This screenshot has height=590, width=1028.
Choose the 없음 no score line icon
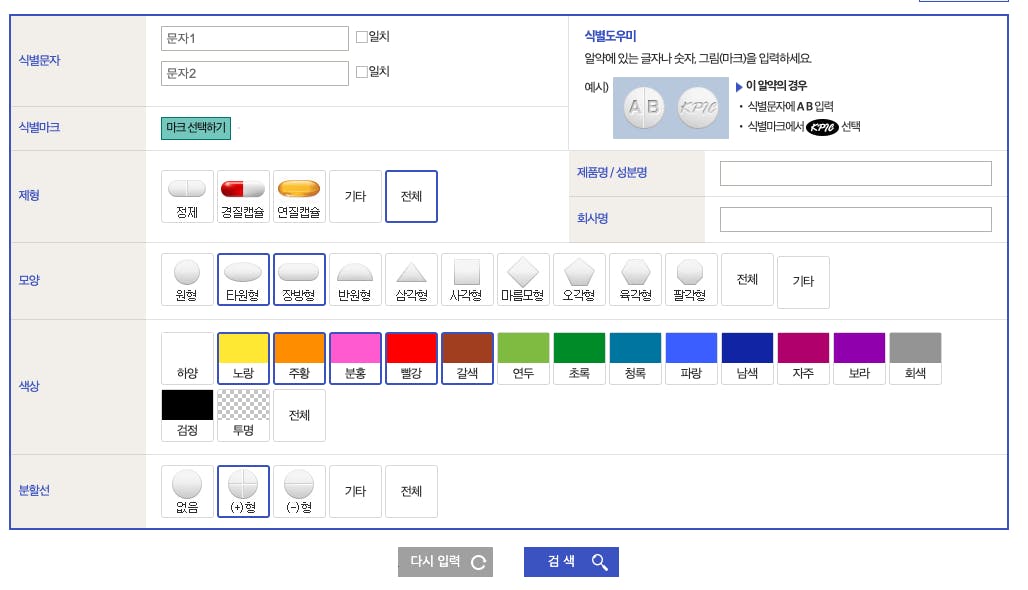pos(187,492)
